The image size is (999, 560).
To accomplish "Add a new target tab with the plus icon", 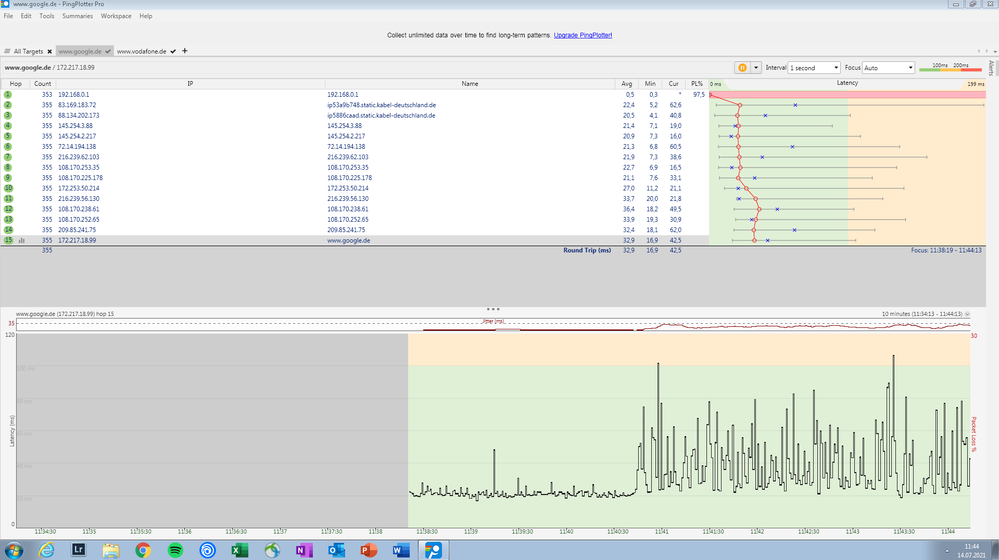I will 185,51.
